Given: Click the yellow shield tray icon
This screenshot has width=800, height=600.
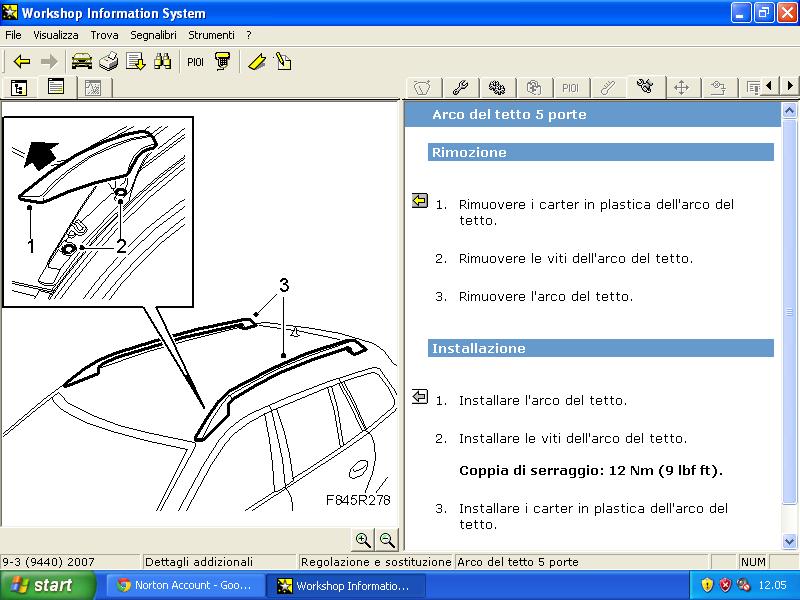Looking at the screenshot, I should (x=707, y=585).
